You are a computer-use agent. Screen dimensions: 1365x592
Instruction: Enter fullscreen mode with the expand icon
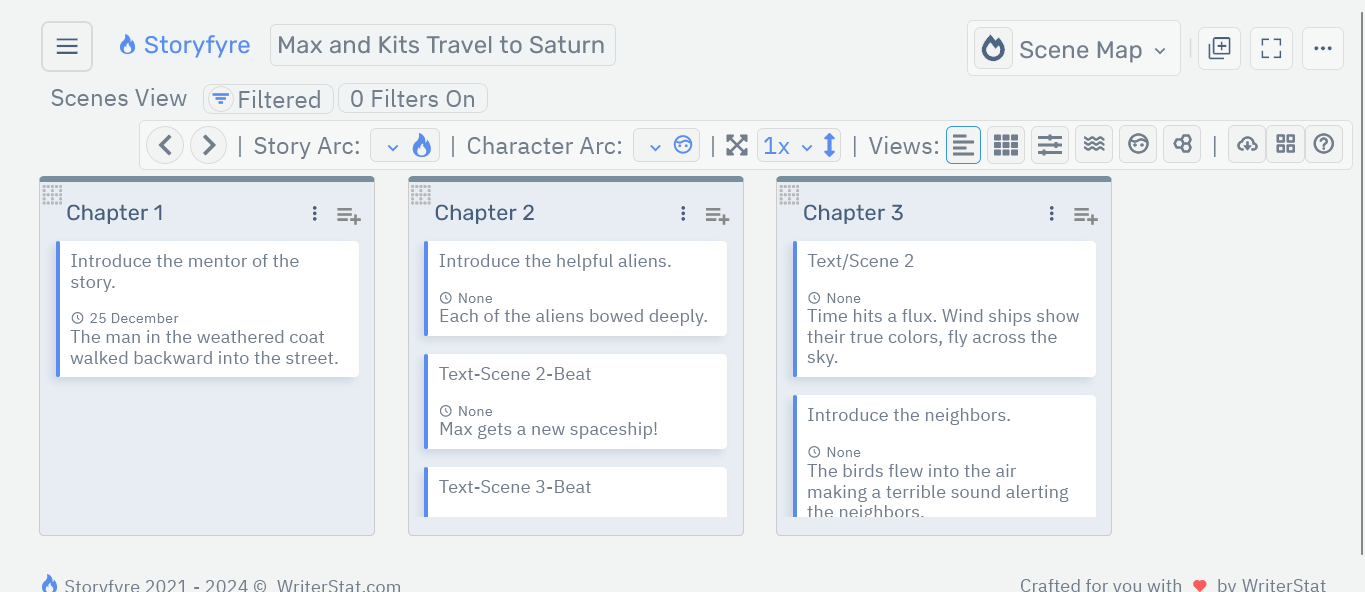(x=1271, y=48)
